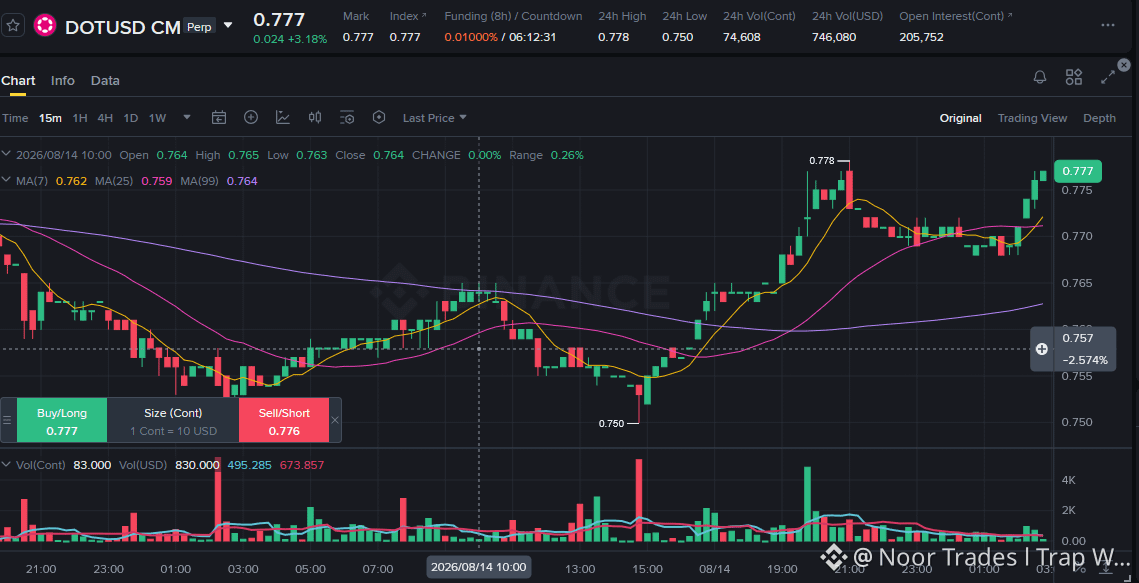The height and width of the screenshot is (583, 1139).
Task: Click the Open Interest value 205,752
Action: (x=921, y=37)
